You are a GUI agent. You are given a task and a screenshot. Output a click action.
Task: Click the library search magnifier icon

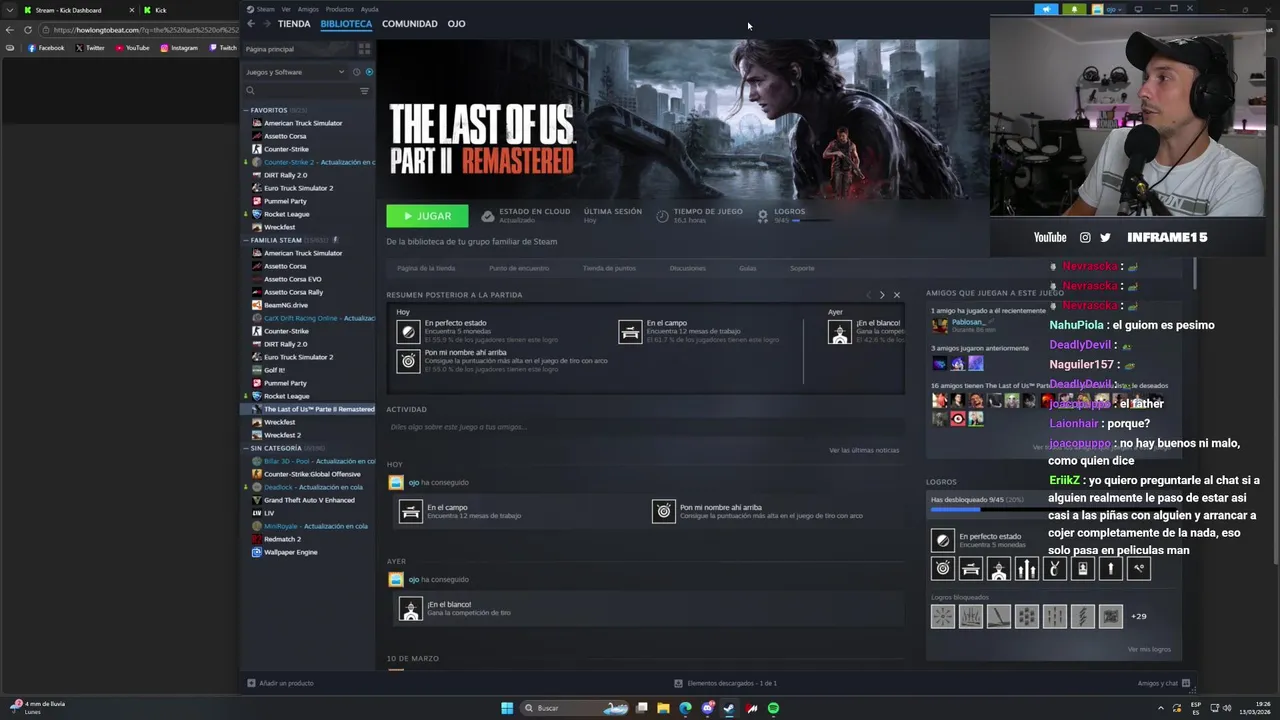click(251, 91)
